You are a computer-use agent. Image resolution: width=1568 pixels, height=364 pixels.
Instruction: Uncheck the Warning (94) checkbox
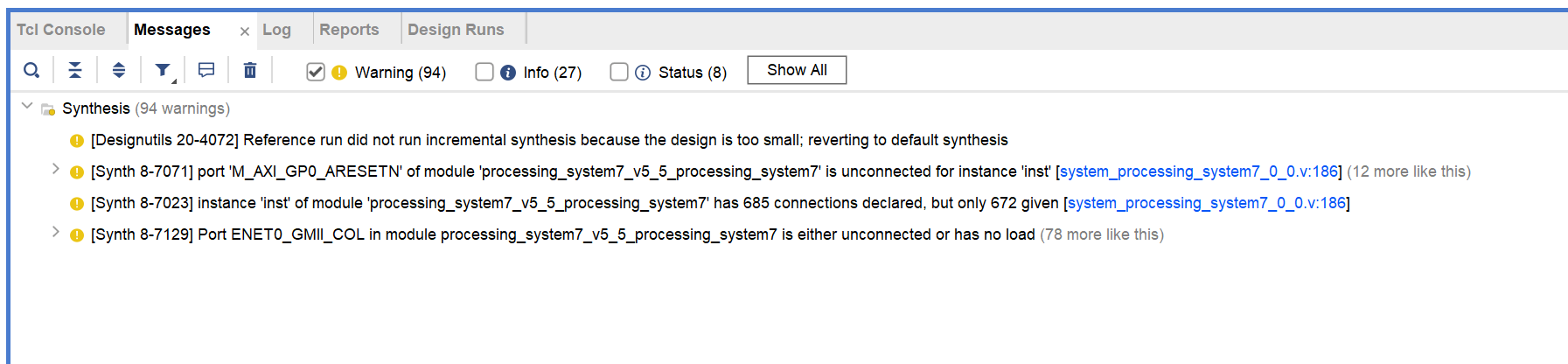pos(316,72)
